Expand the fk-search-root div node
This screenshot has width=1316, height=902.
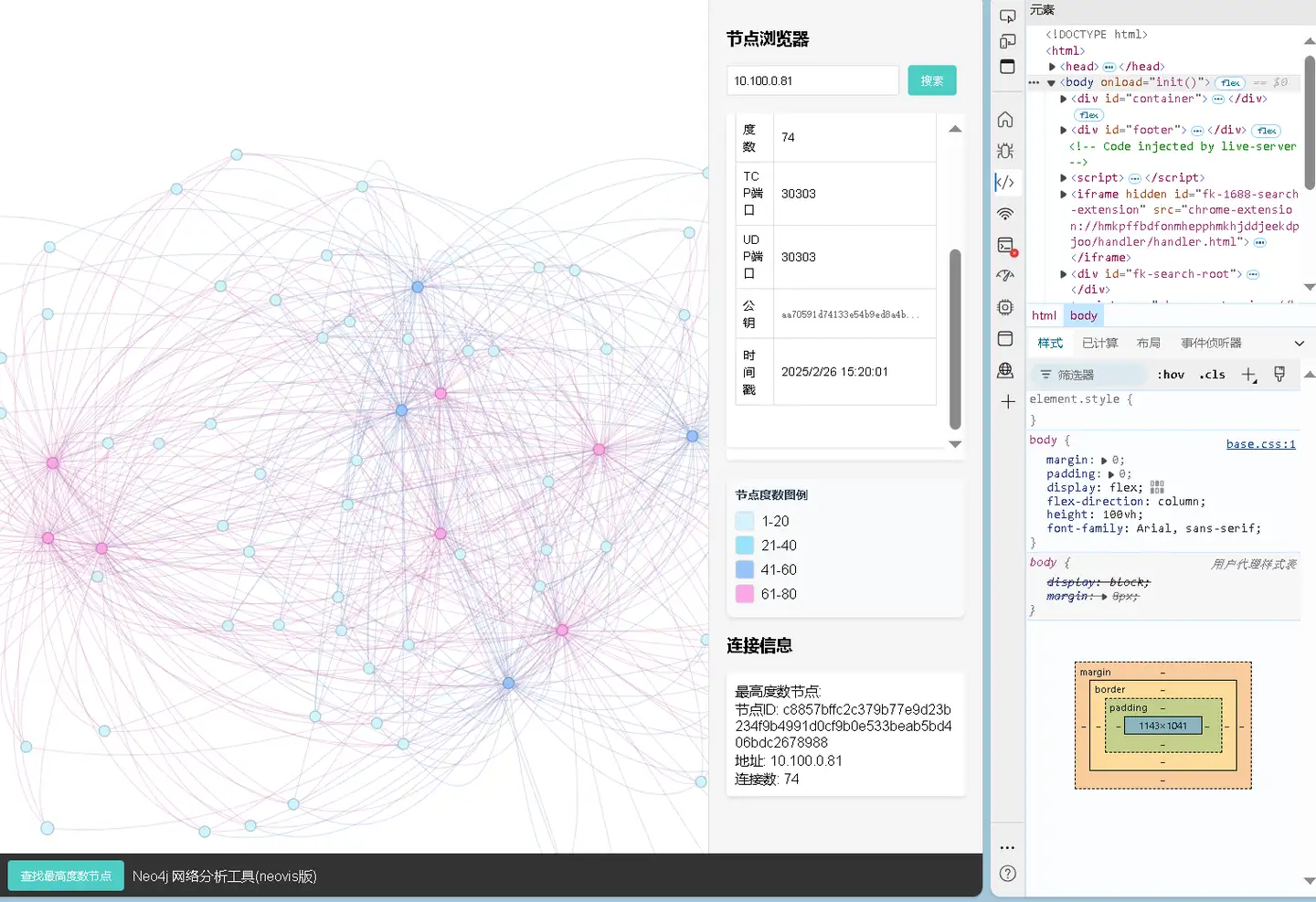click(x=1063, y=274)
